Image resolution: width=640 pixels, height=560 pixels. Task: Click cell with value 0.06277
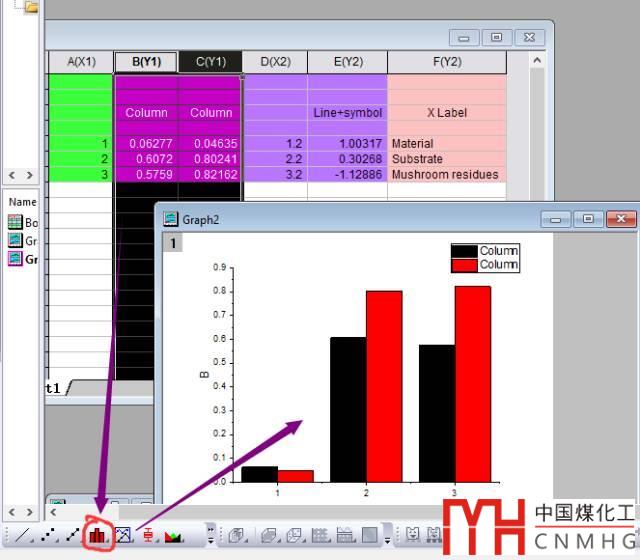click(146, 143)
